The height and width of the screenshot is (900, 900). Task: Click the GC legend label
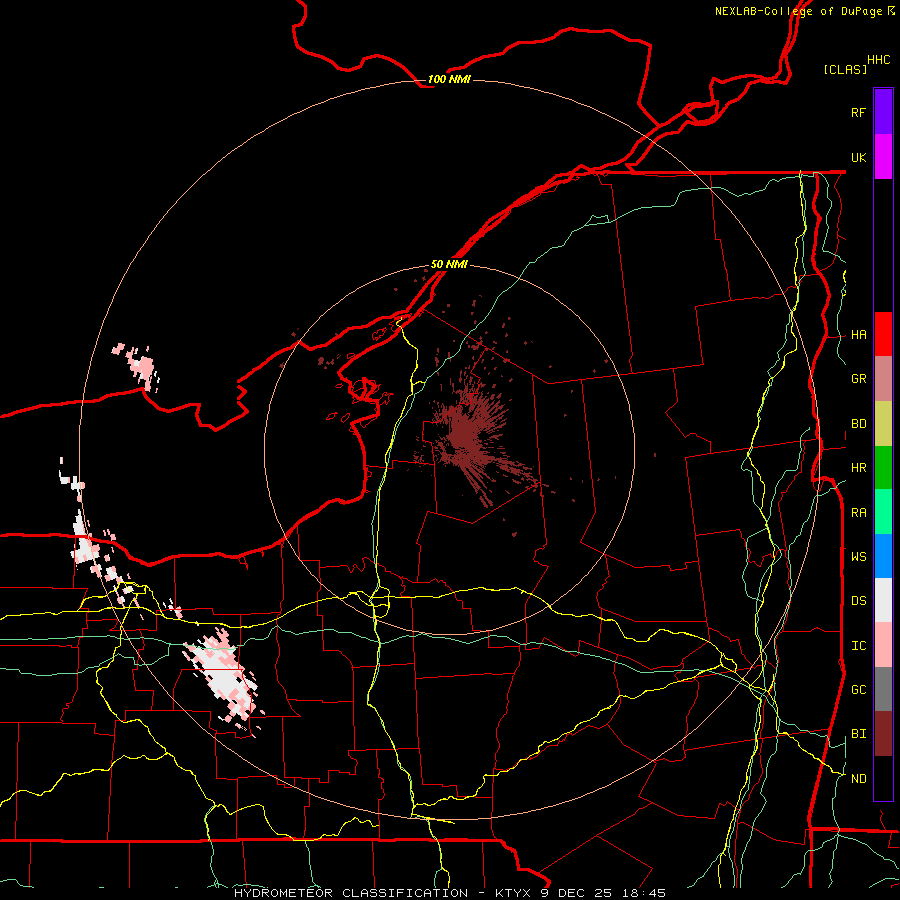pos(858,690)
